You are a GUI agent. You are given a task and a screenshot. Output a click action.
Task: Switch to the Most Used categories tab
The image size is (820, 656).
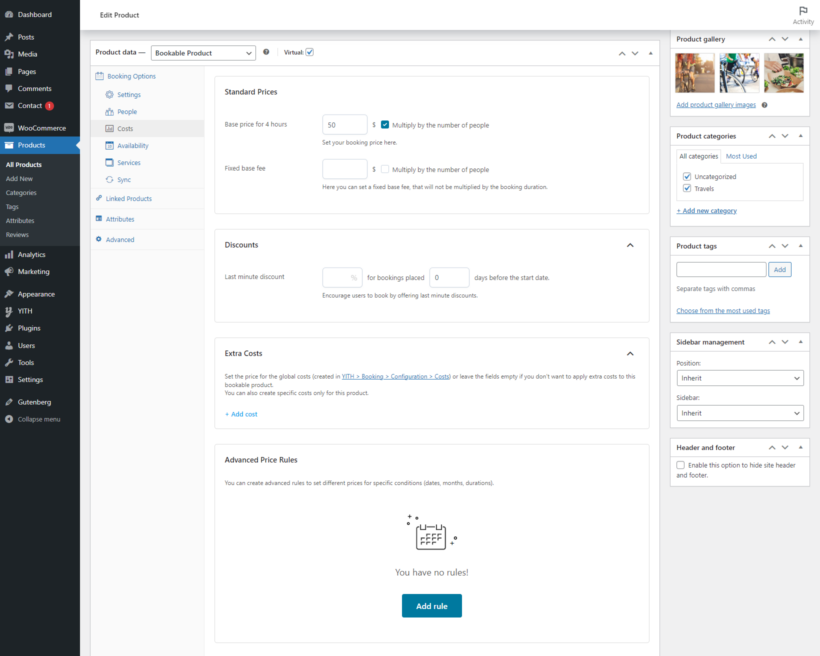tap(741, 156)
